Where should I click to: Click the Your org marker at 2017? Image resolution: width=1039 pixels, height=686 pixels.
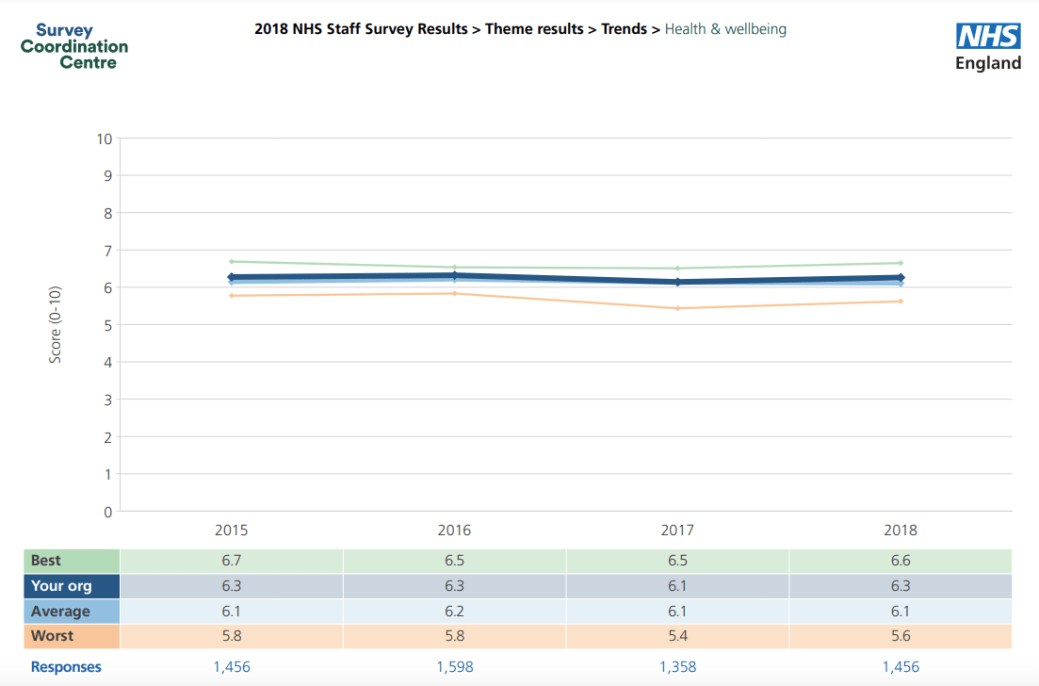(677, 283)
